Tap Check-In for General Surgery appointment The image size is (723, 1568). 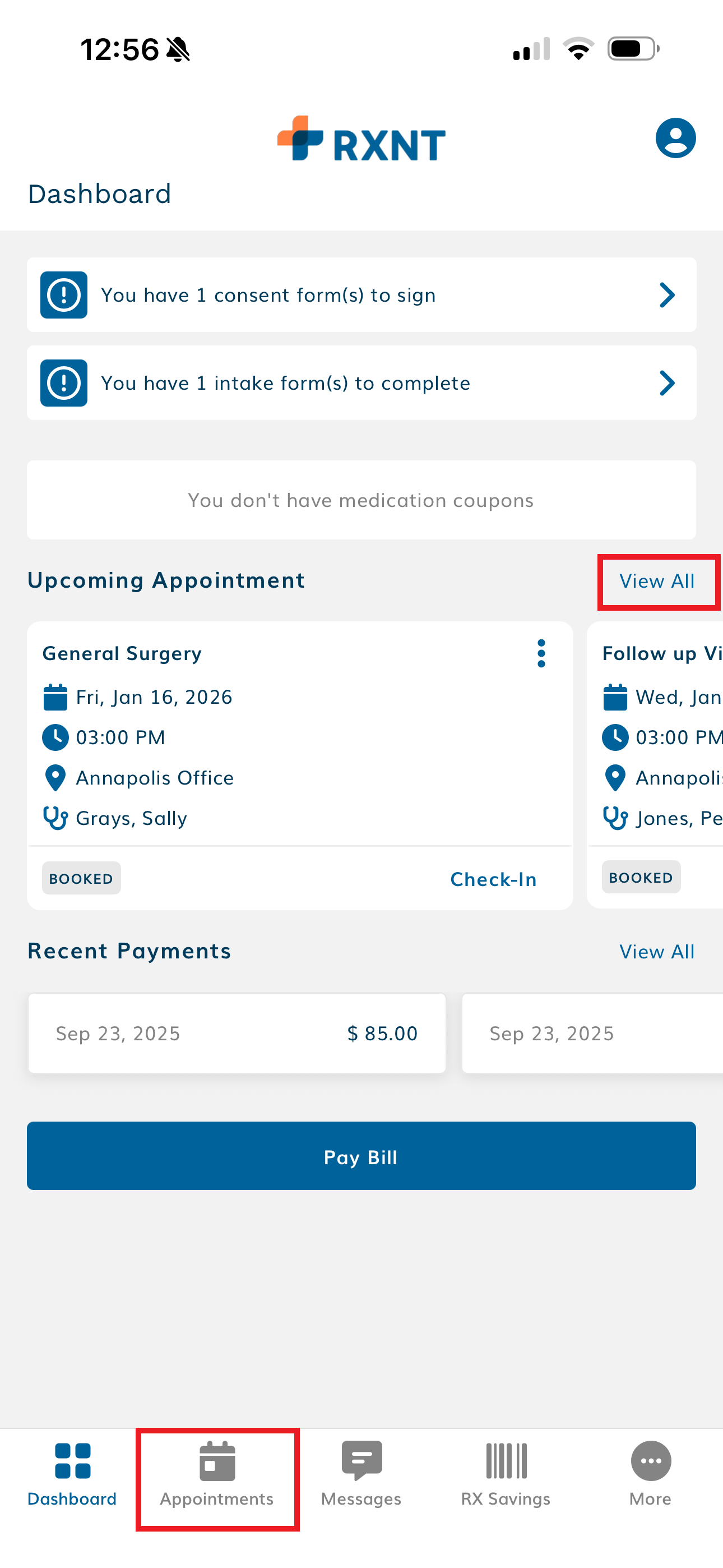coord(493,879)
